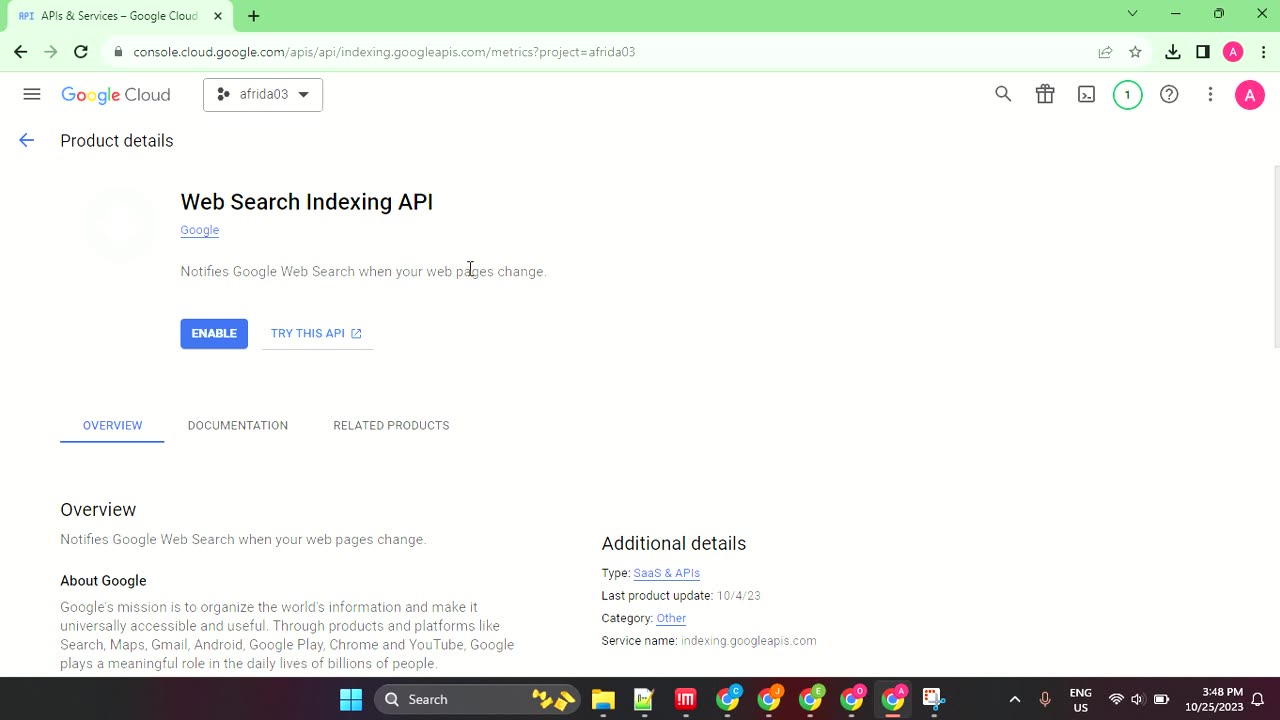
Task: Open the Chrome profile avatar
Action: [1233, 52]
